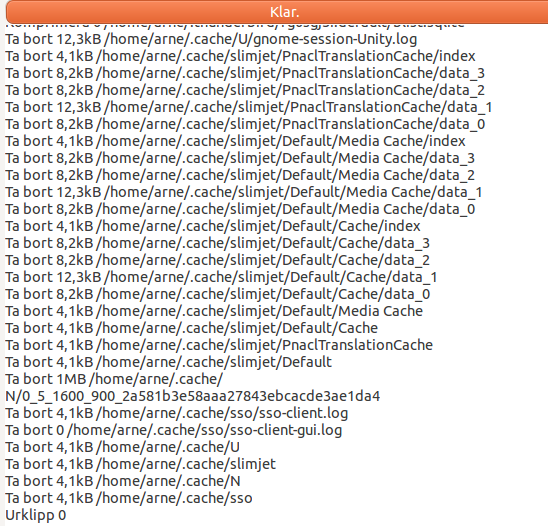Image resolution: width=548 pixels, height=526 pixels.
Task: Click the PnaclTranslationCache/data_3 entry
Action: pyautogui.click(x=245, y=73)
